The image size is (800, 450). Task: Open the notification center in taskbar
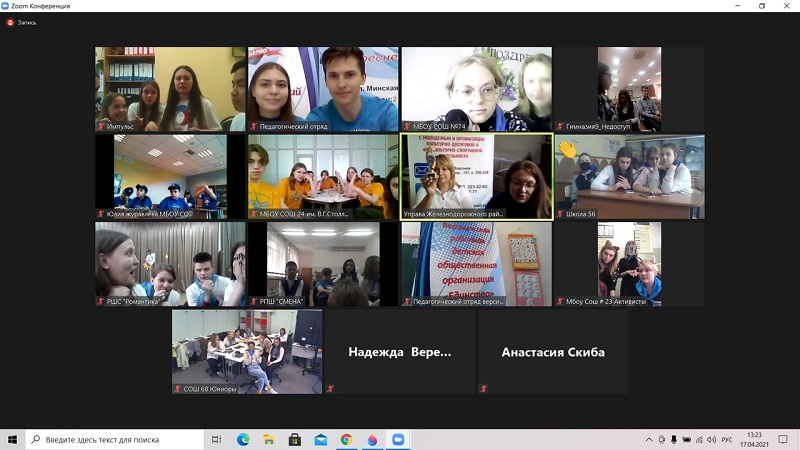[x=785, y=439]
